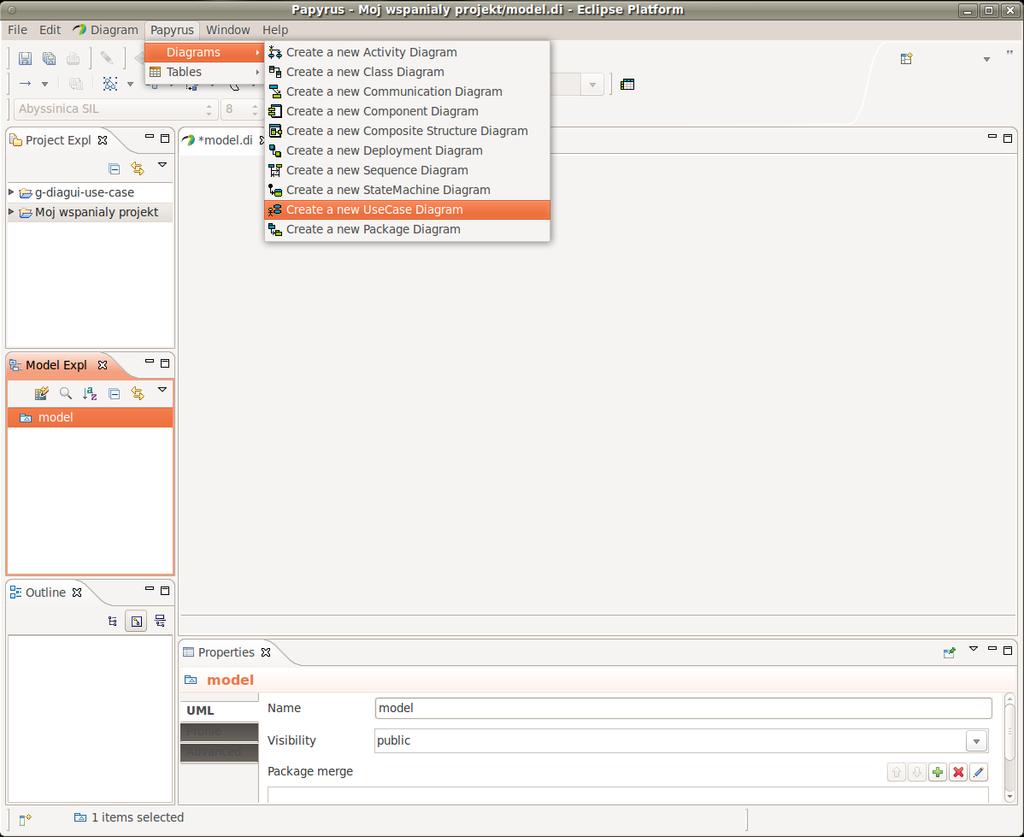Toggle Outline overview thumbnail mode
Image resolution: width=1024 pixels, height=837 pixels.
click(136, 621)
